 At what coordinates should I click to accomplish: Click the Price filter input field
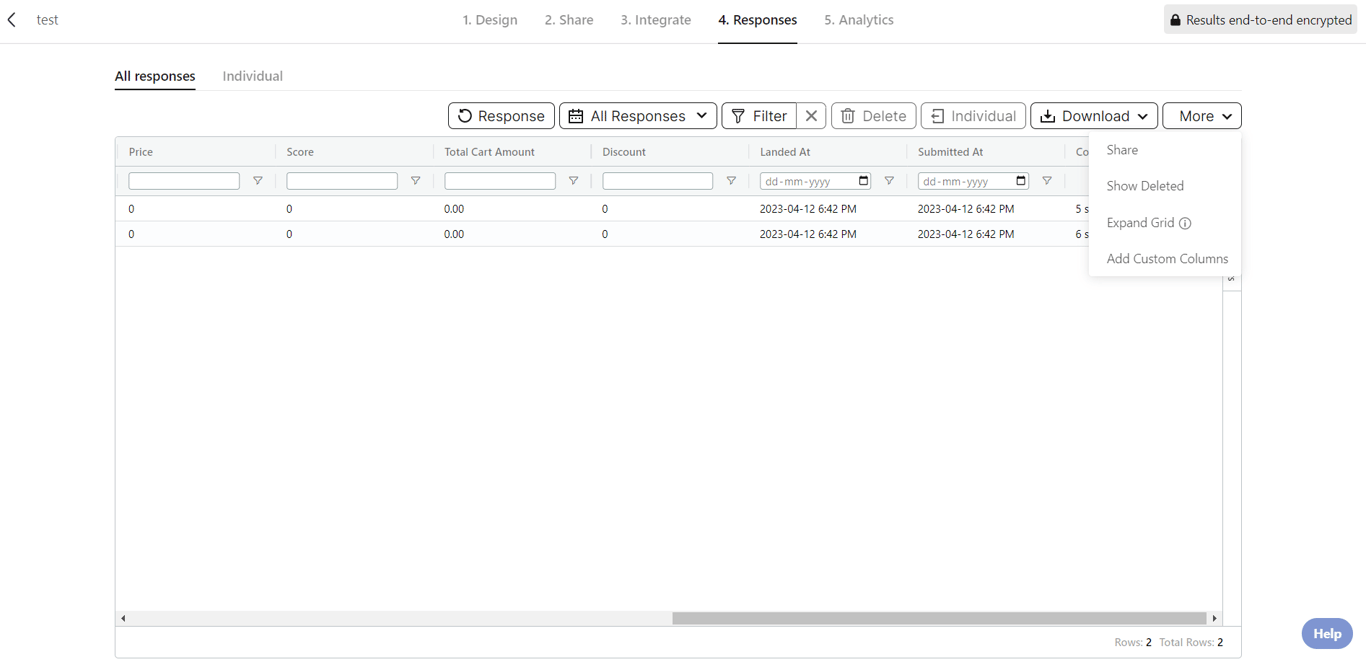(x=184, y=181)
